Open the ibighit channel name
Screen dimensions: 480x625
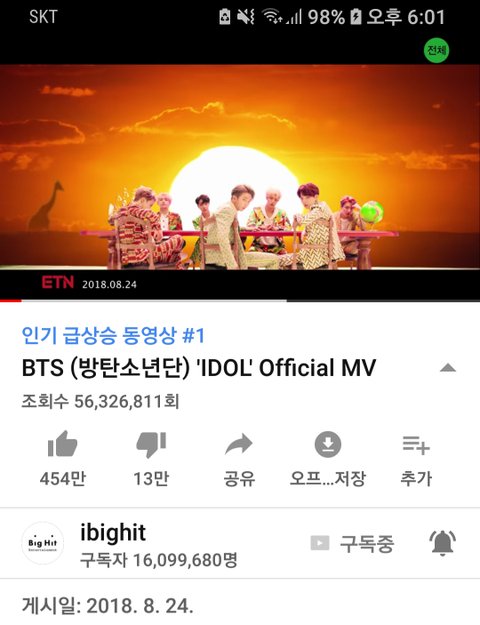coord(113,533)
